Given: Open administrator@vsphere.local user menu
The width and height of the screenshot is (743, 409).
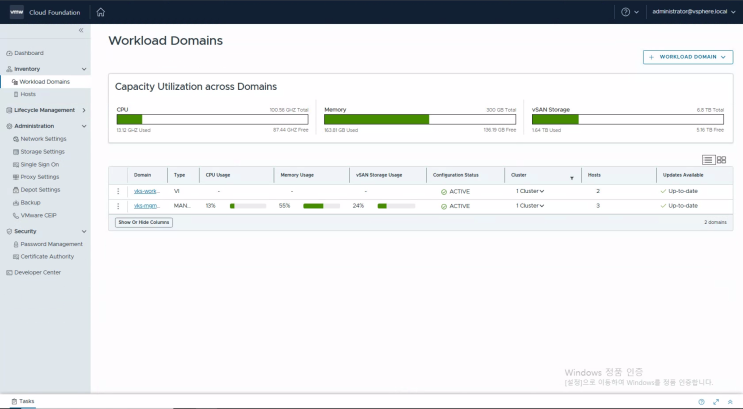Looking at the screenshot, I should [694, 12].
